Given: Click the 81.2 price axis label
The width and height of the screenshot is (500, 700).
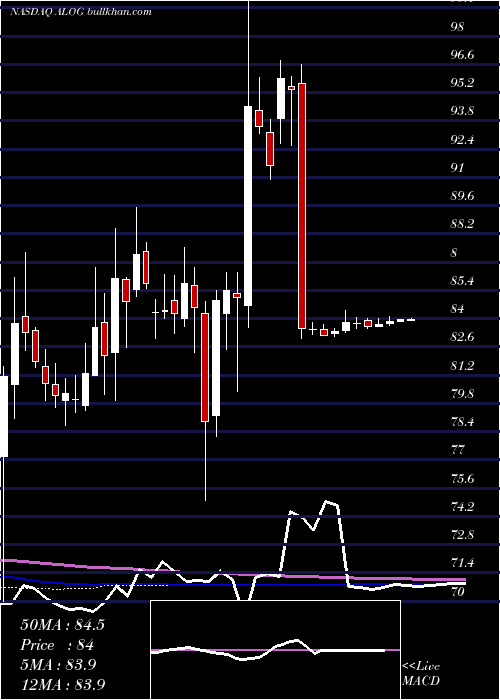Looking at the screenshot, I should click(462, 366).
